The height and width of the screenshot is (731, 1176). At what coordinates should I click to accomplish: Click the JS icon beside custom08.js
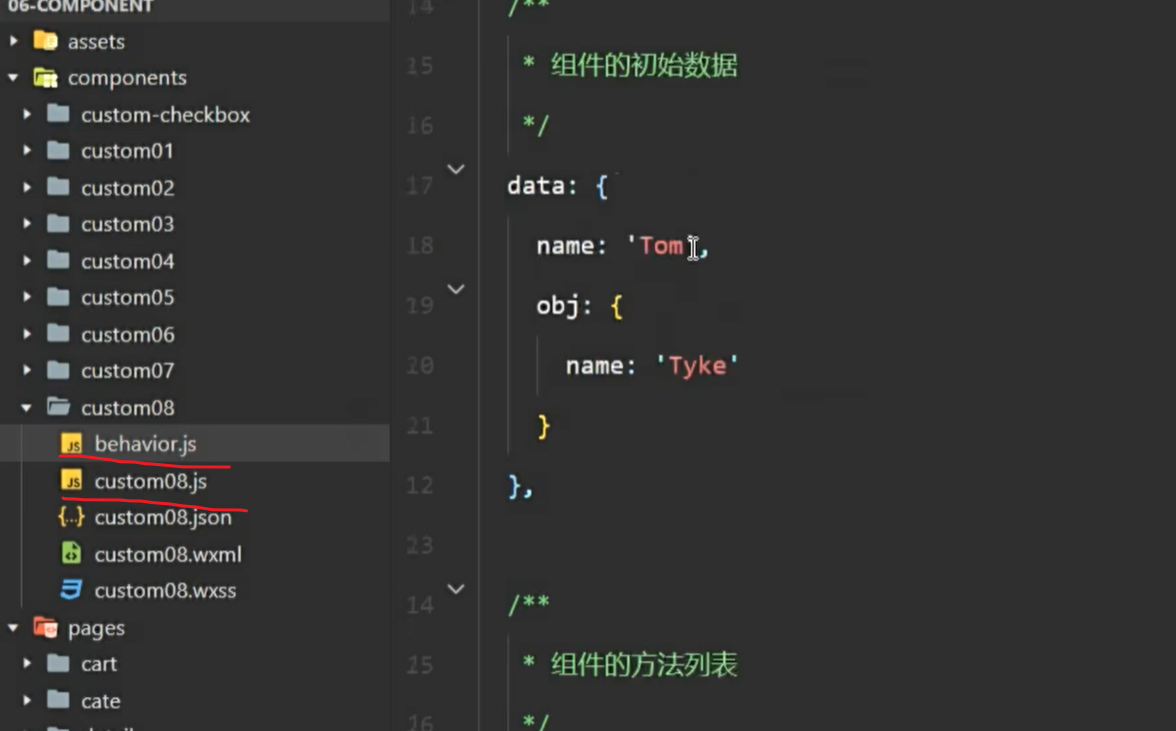71,481
